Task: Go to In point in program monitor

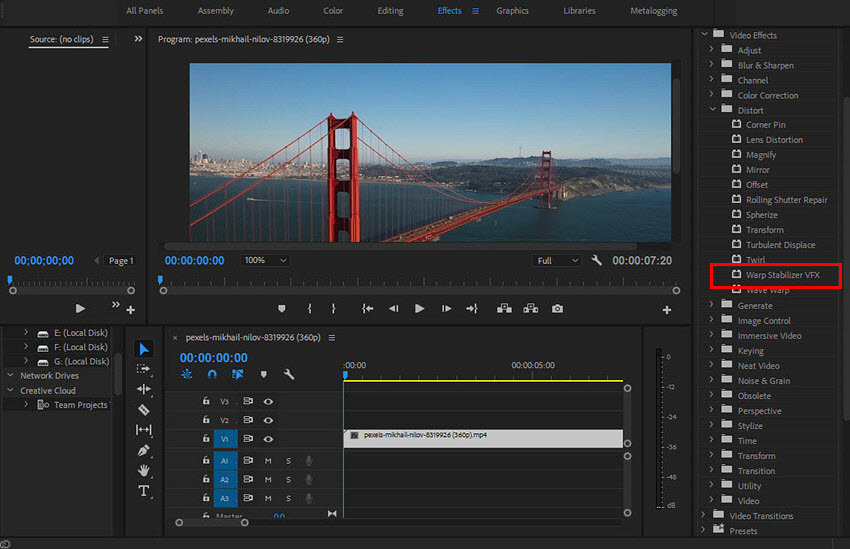Action: click(368, 308)
